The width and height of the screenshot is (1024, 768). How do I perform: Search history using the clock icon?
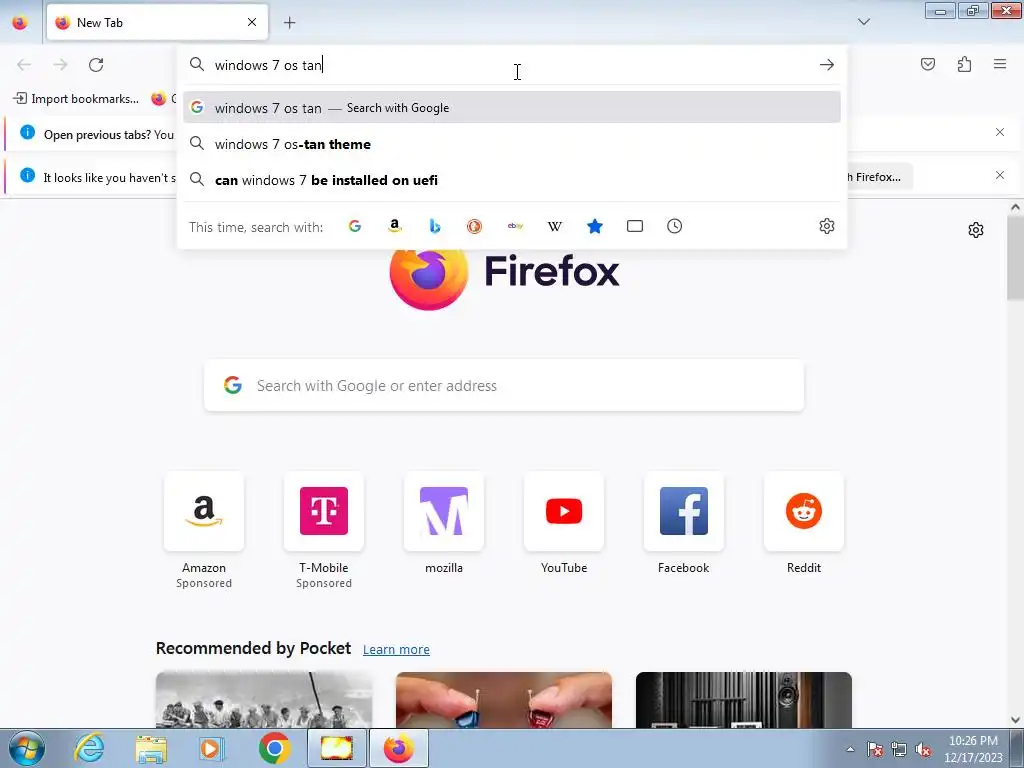pos(675,226)
